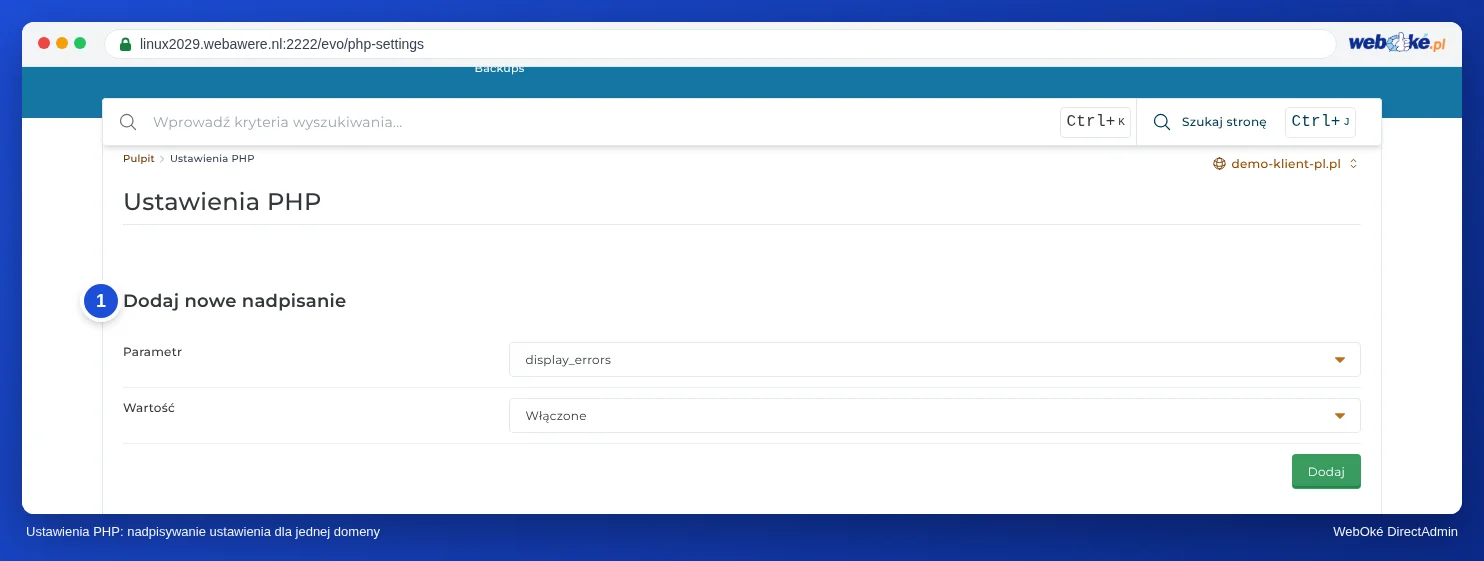Click the globe icon beside demo-klient-pl.pl
This screenshot has height=561, width=1484.
pos(1219,163)
